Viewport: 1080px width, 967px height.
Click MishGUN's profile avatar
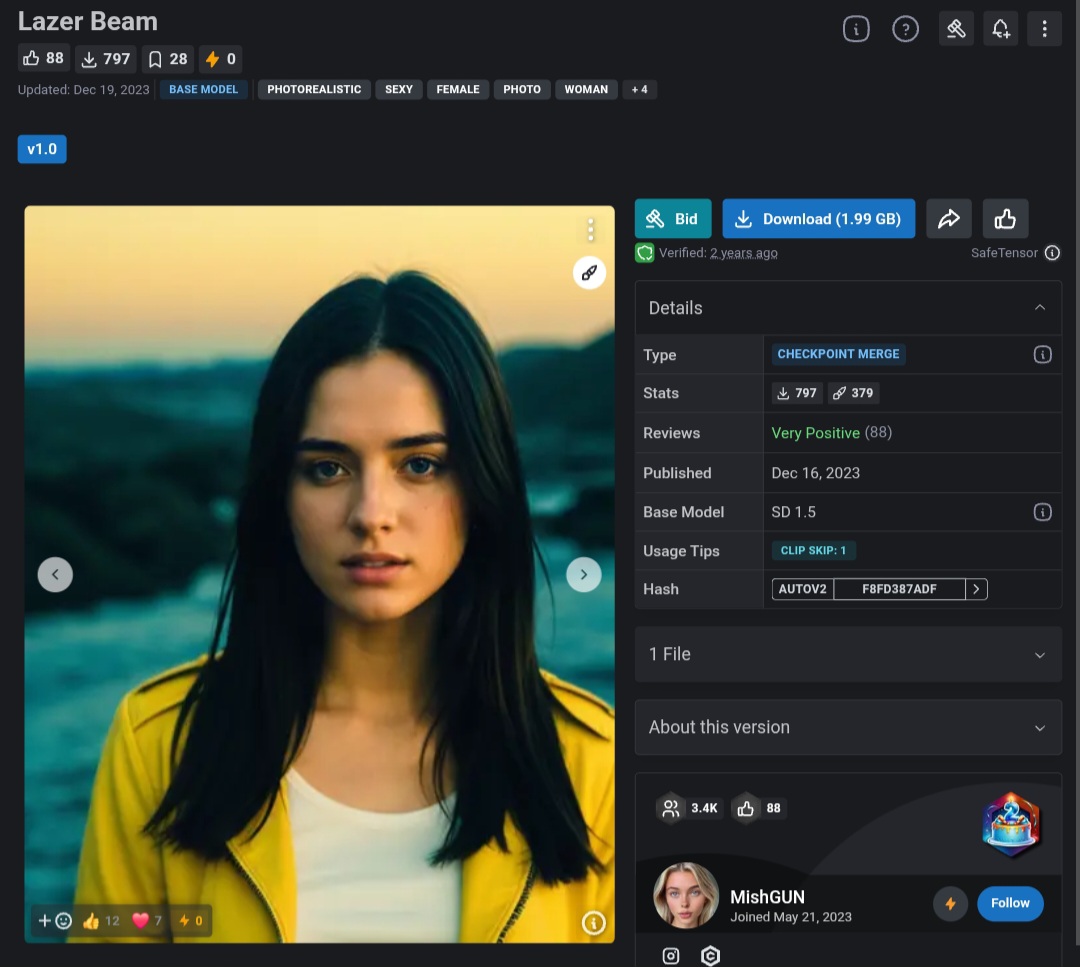pyautogui.click(x=686, y=895)
